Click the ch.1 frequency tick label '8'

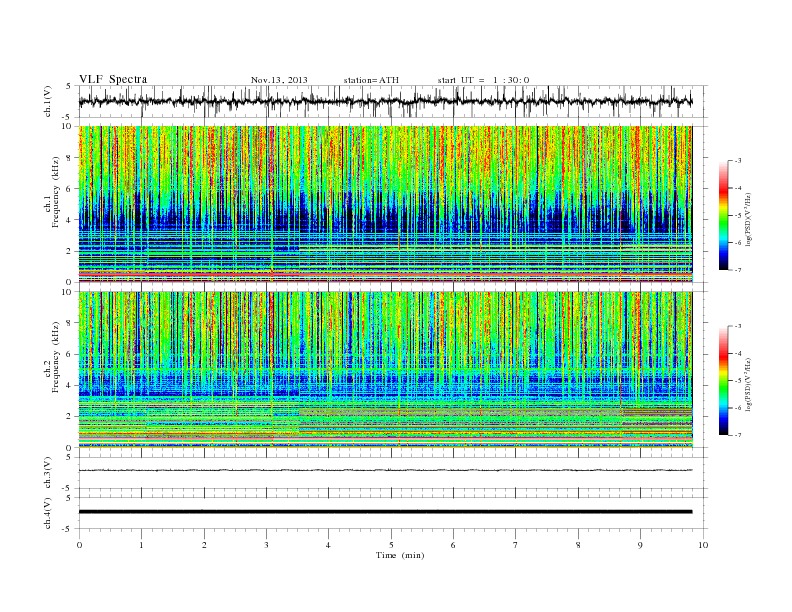click(x=69, y=158)
